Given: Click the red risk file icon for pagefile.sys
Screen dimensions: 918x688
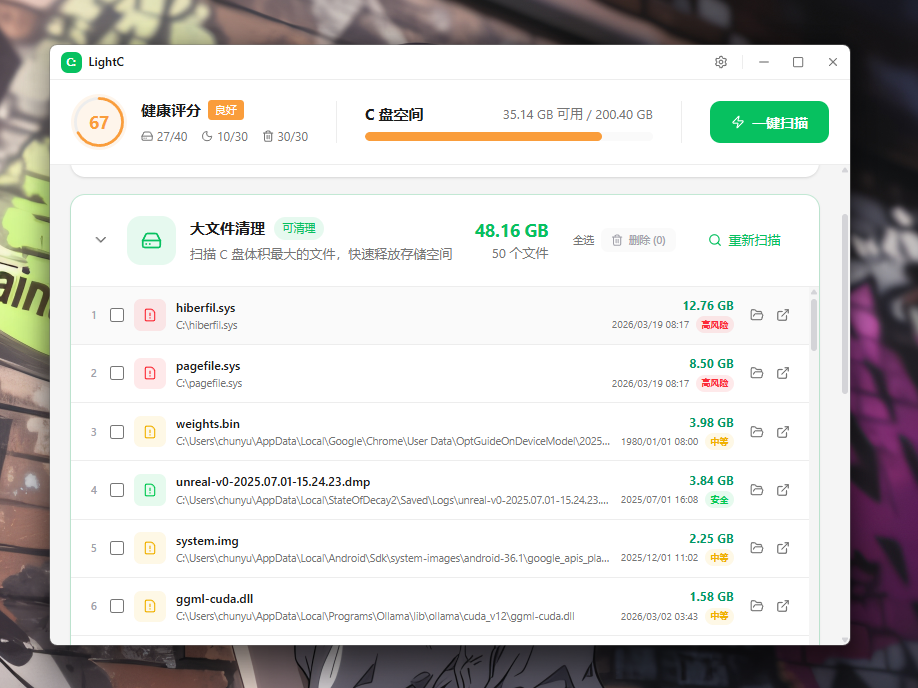Looking at the screenshot, I should [x=150, y=373].
